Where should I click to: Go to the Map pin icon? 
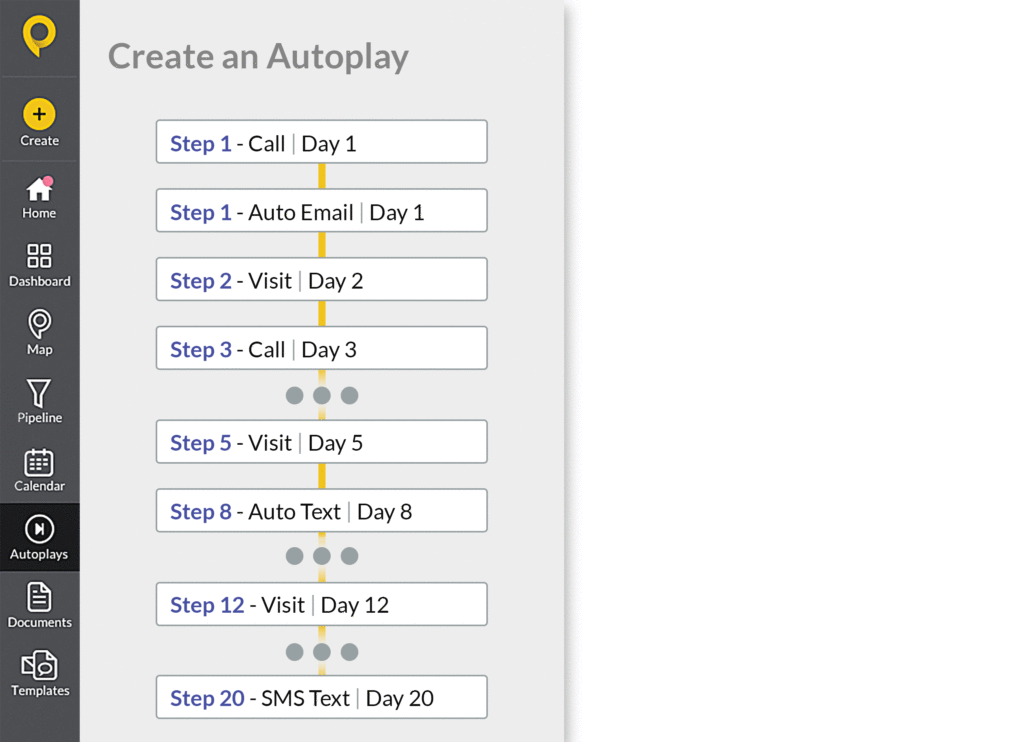[x=39, y=324]
